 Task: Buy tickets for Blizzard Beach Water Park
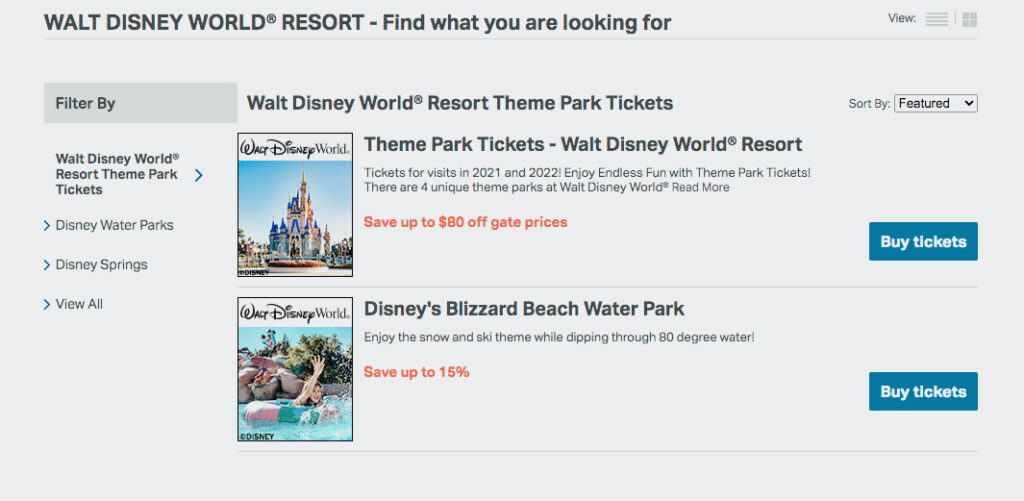pyautogui.click(x=923, y=392)
